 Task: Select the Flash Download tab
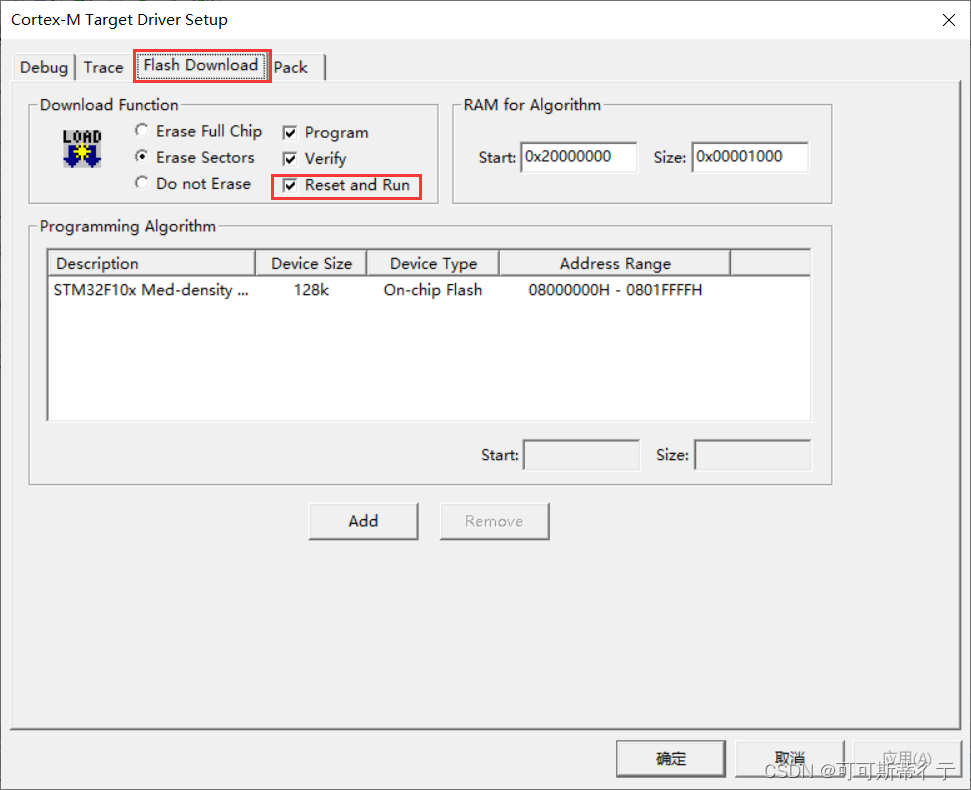[201, 66]
